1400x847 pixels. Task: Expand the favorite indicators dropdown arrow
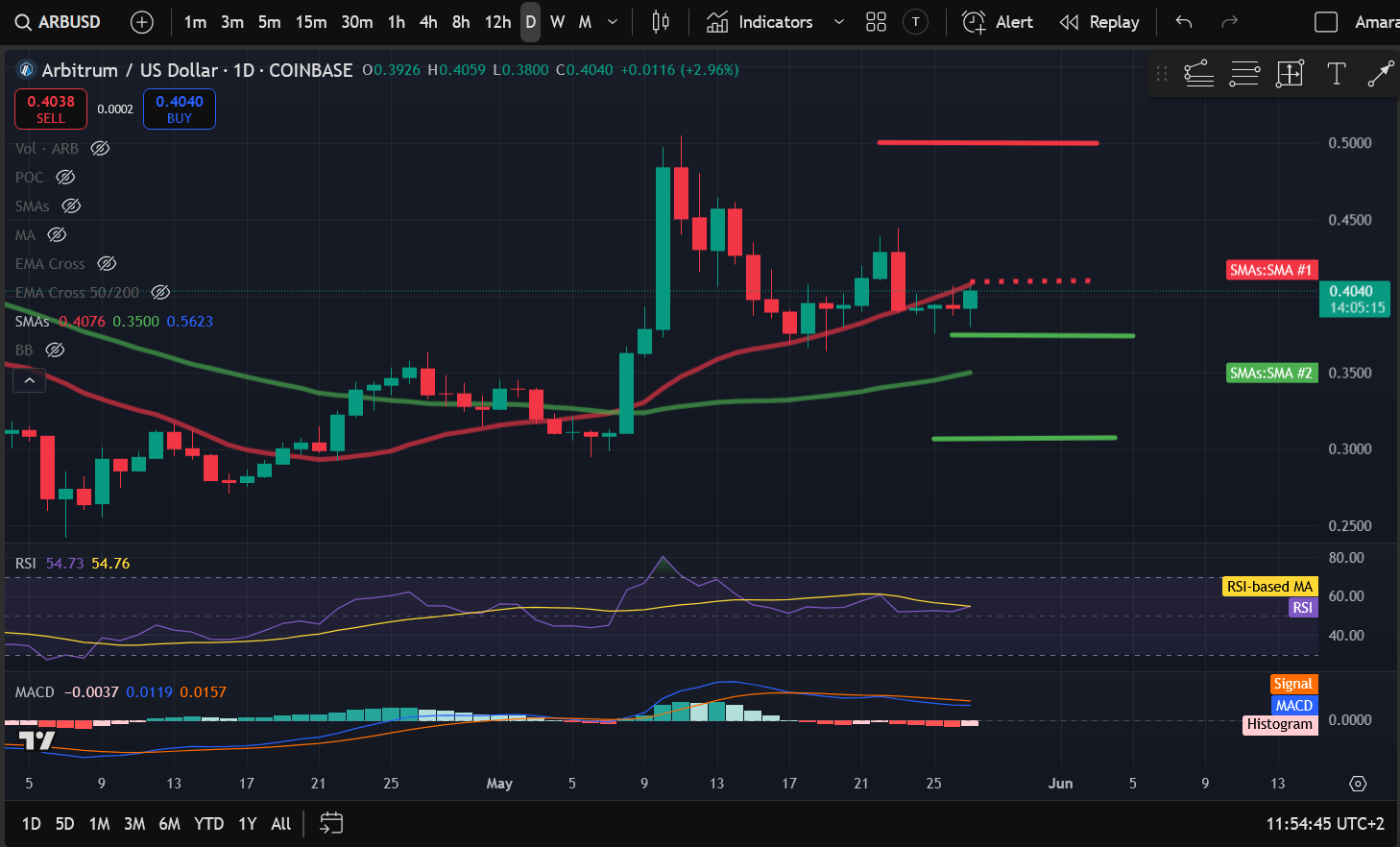(839, 22)
